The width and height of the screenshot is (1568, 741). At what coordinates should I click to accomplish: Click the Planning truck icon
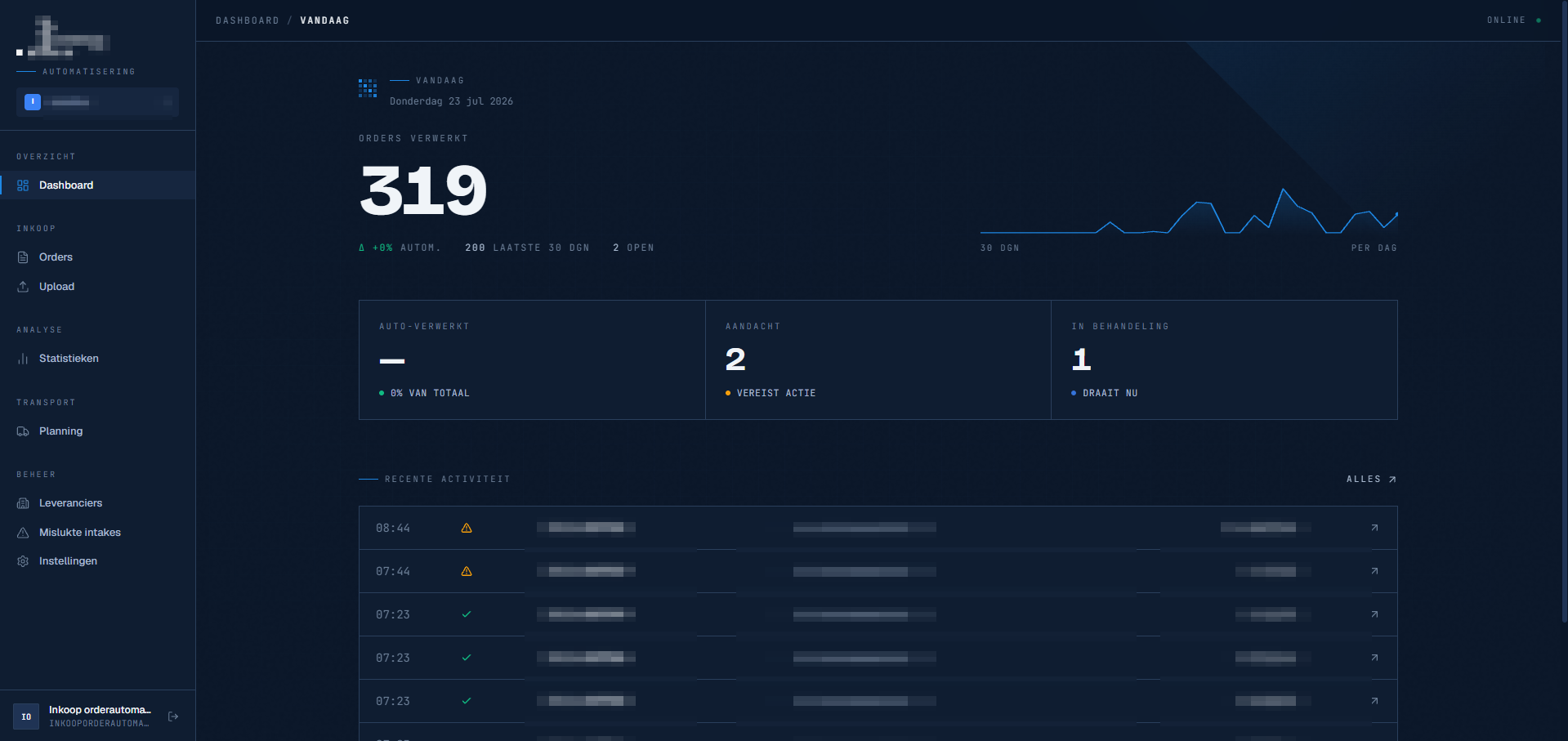point(23,431)
